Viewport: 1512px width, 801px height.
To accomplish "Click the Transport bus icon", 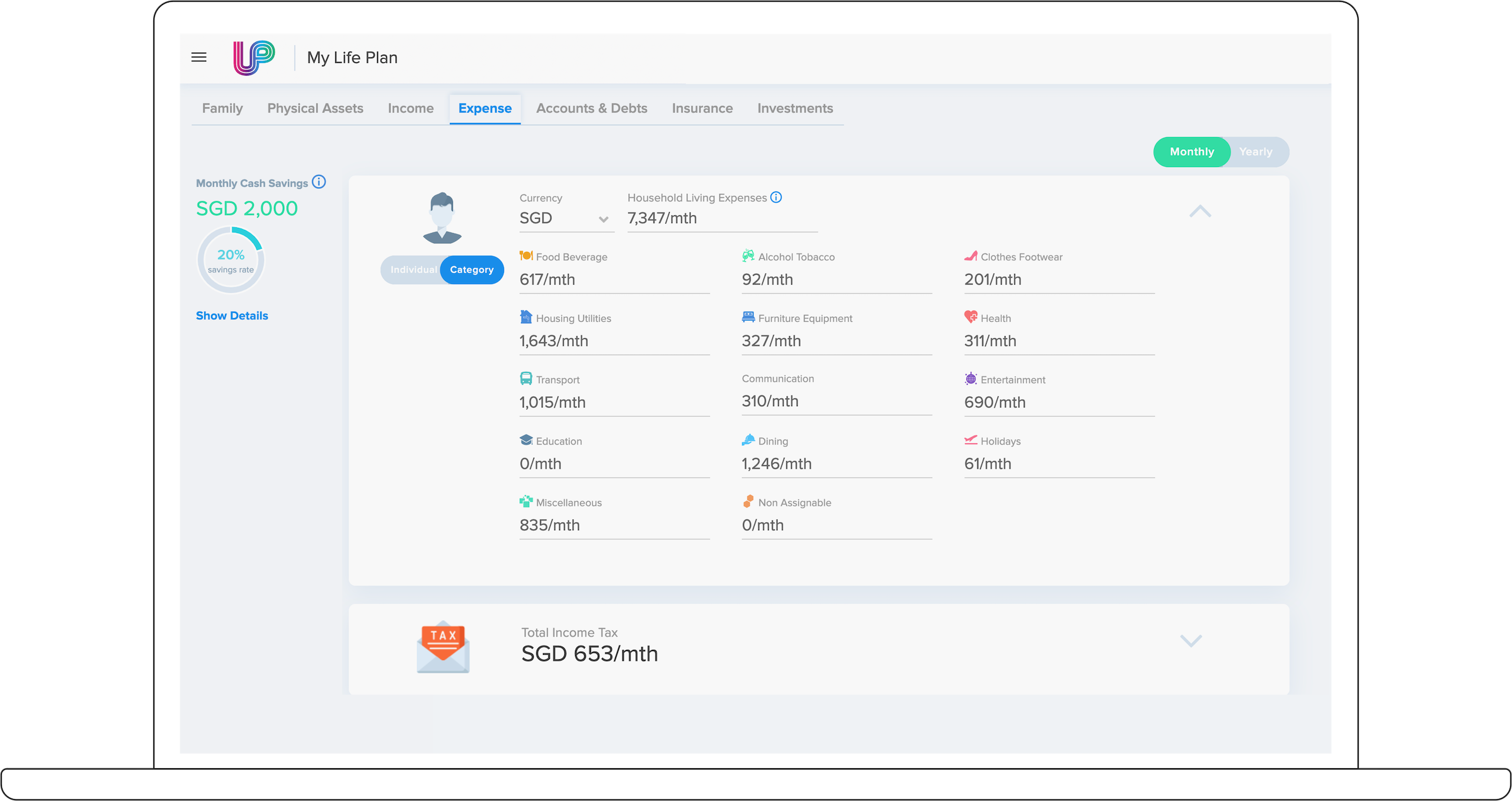I will (x=526, y=378).
